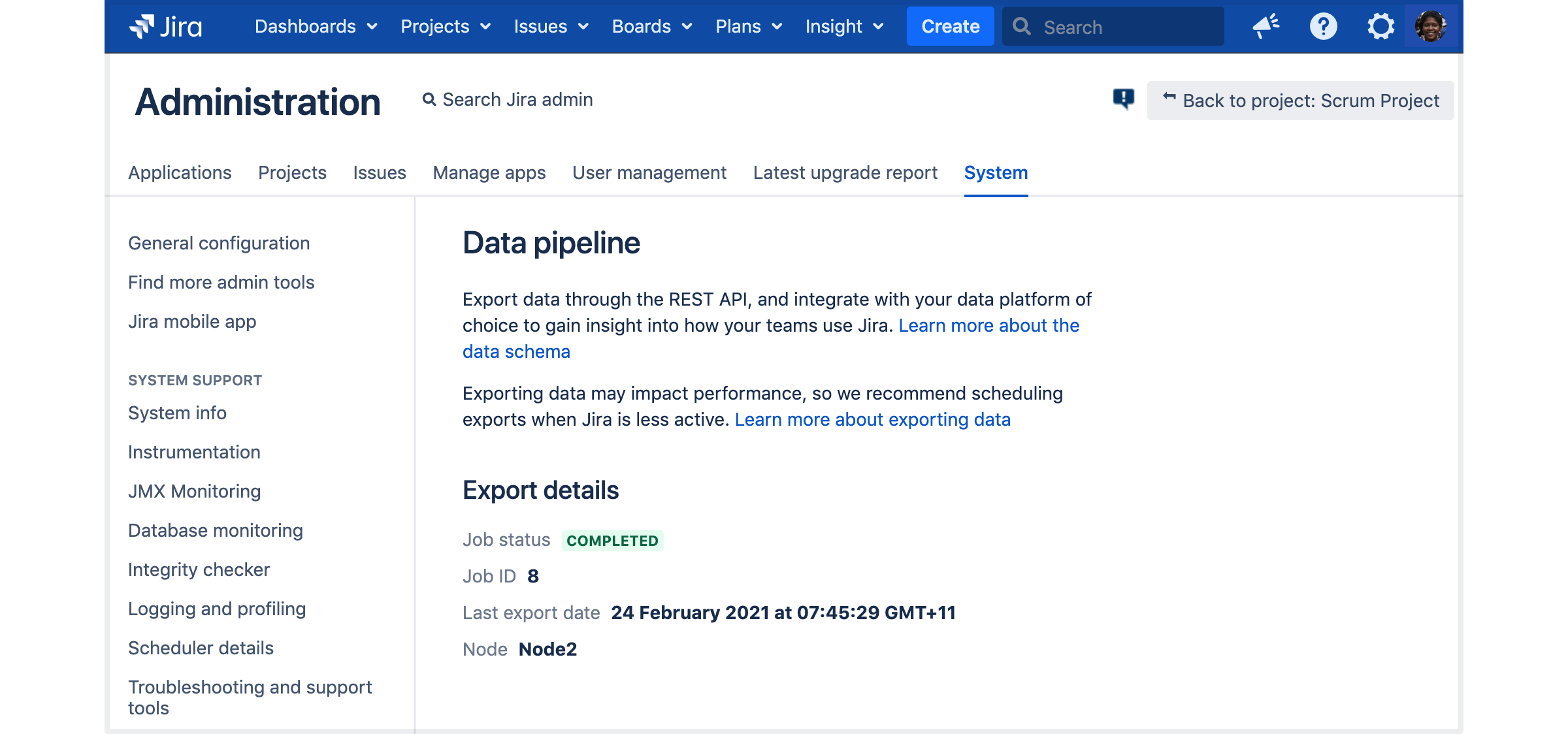Click the last export date value

[x=783, y=613]
